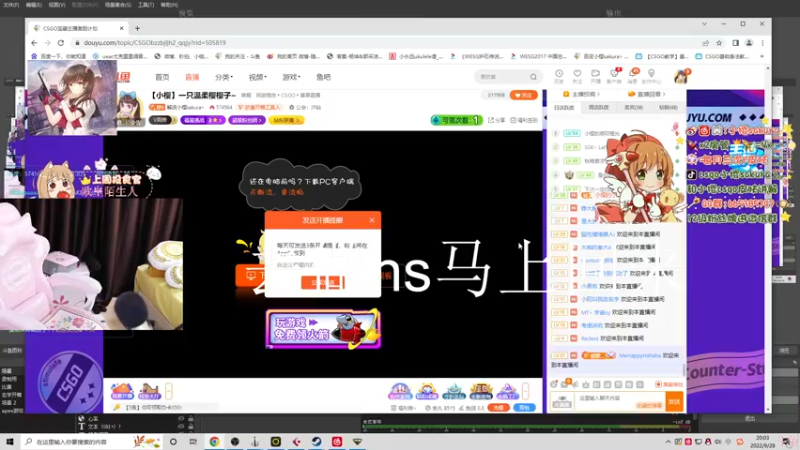Image resolution: width=800 pixels, height=450 pixels.
Task: Open the 创作中心 icon
Action: tap(651, 76)
